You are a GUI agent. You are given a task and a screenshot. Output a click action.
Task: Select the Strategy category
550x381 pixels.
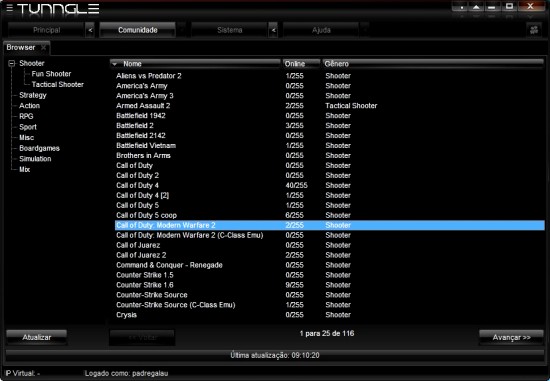pyautogui.click(x=33, y=95)
